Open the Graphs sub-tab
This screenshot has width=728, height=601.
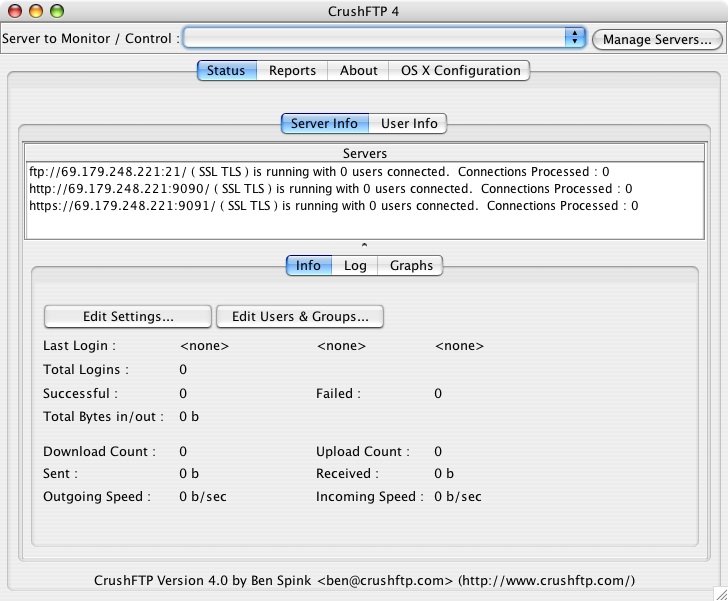coord(410,265)
